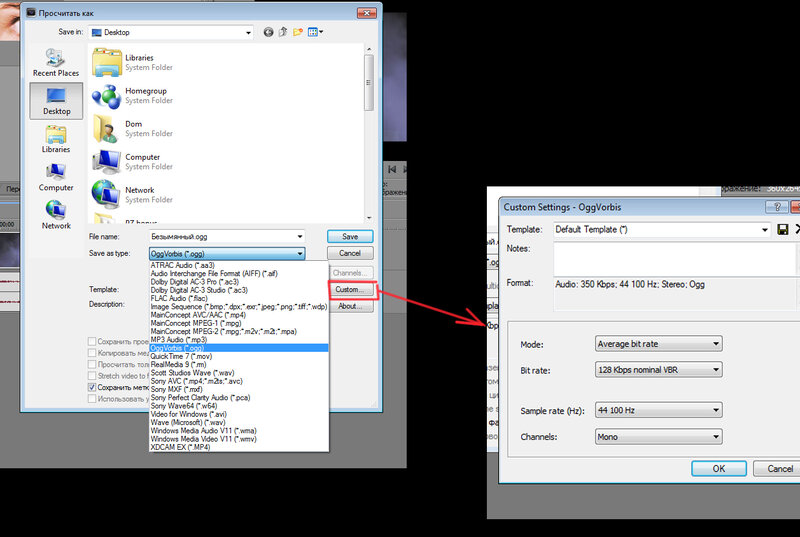Enable the 'Stretch video to f...' checkbox

point(93,376)
